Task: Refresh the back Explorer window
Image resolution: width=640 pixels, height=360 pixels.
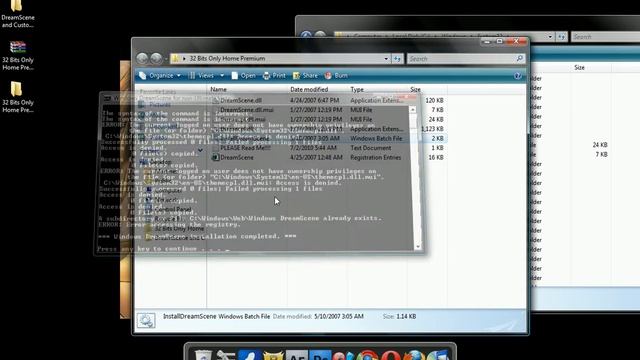Action: click(x=562, y=37)
